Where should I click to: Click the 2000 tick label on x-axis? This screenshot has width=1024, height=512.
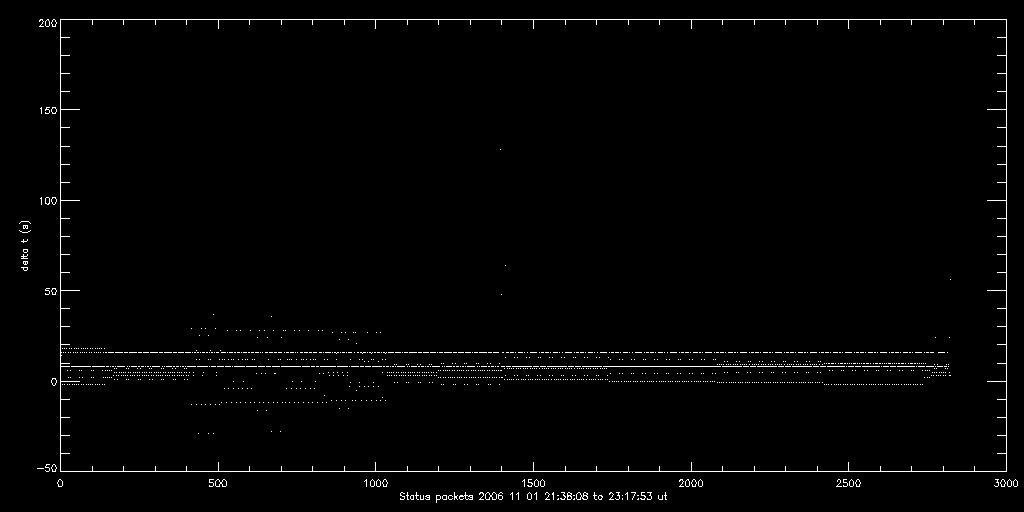coord(690,484)
